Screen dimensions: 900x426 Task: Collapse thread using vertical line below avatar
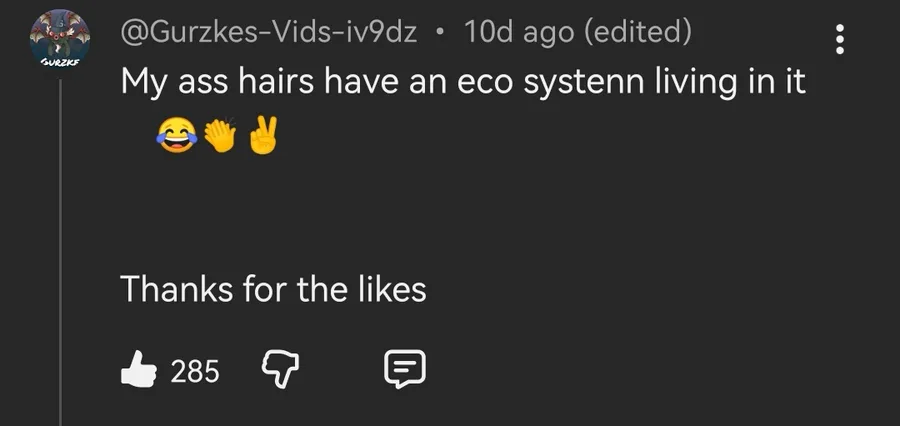(60, 253)
